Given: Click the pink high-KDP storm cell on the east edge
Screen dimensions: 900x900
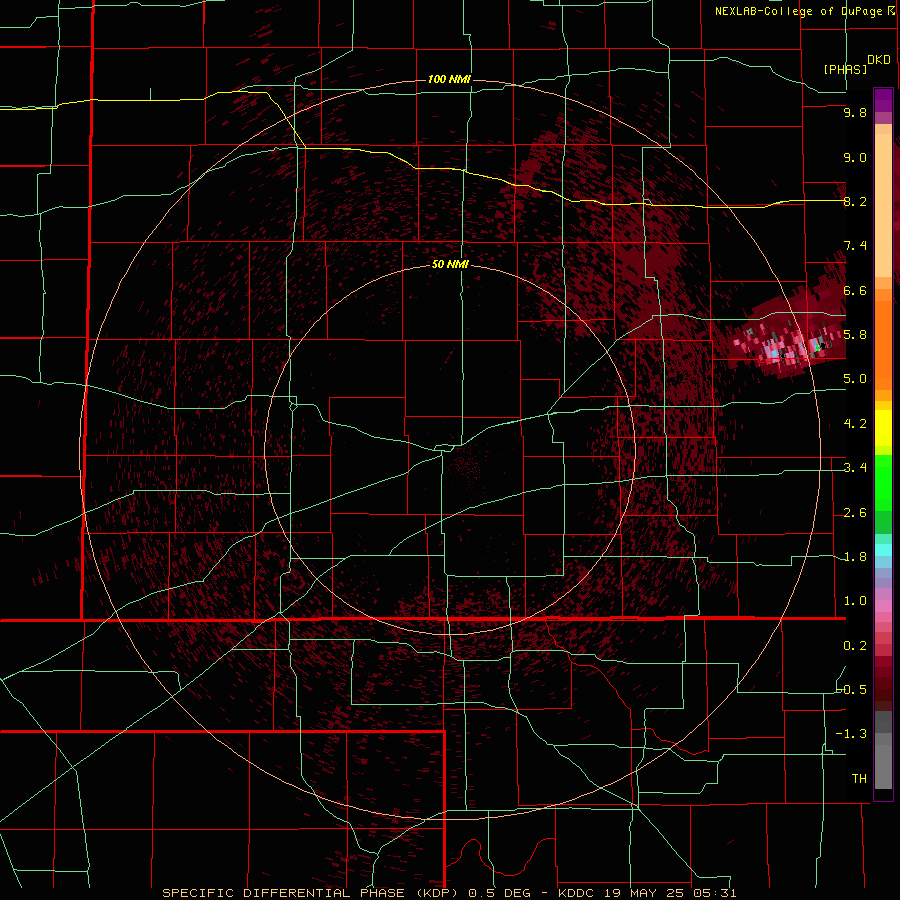Looking at the screenshot, I should pos(786,344).
